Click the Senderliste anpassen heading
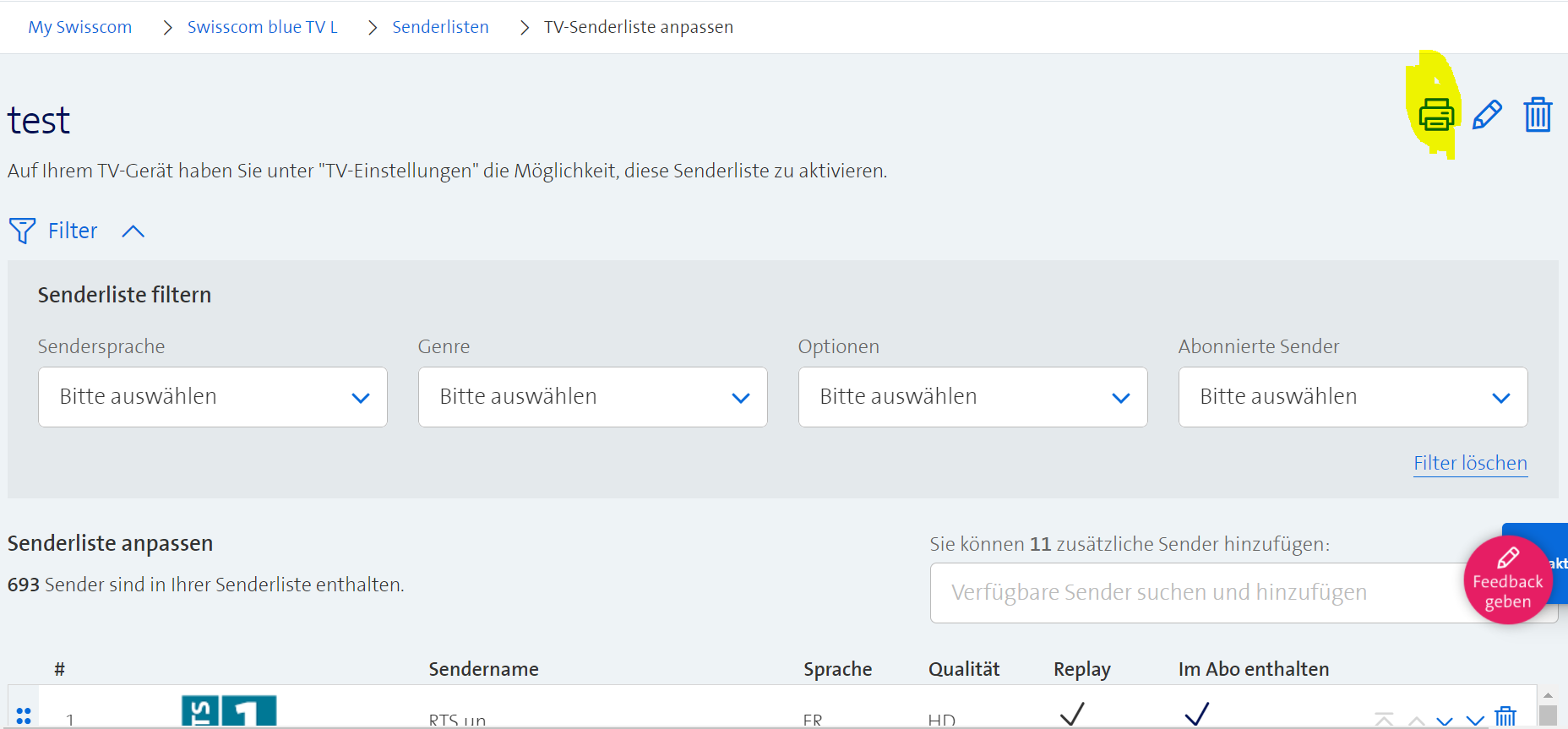 110,543
